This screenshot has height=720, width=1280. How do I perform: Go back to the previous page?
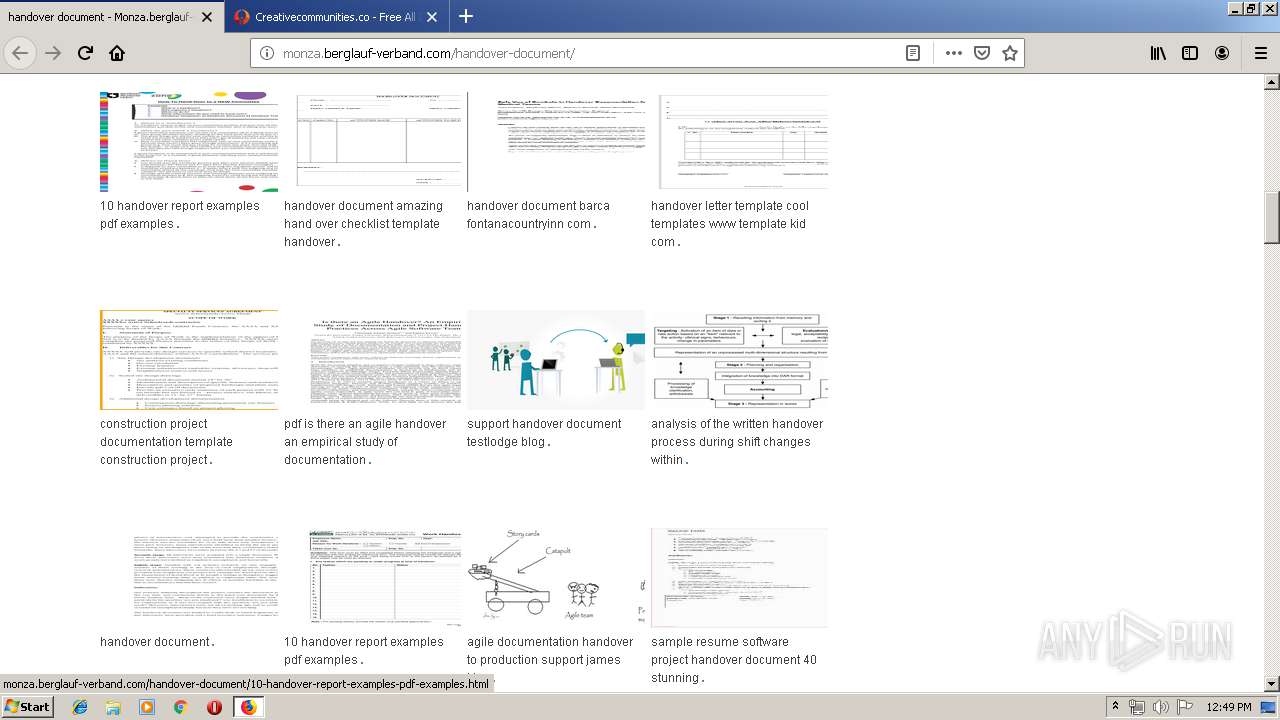coord(20,53)
